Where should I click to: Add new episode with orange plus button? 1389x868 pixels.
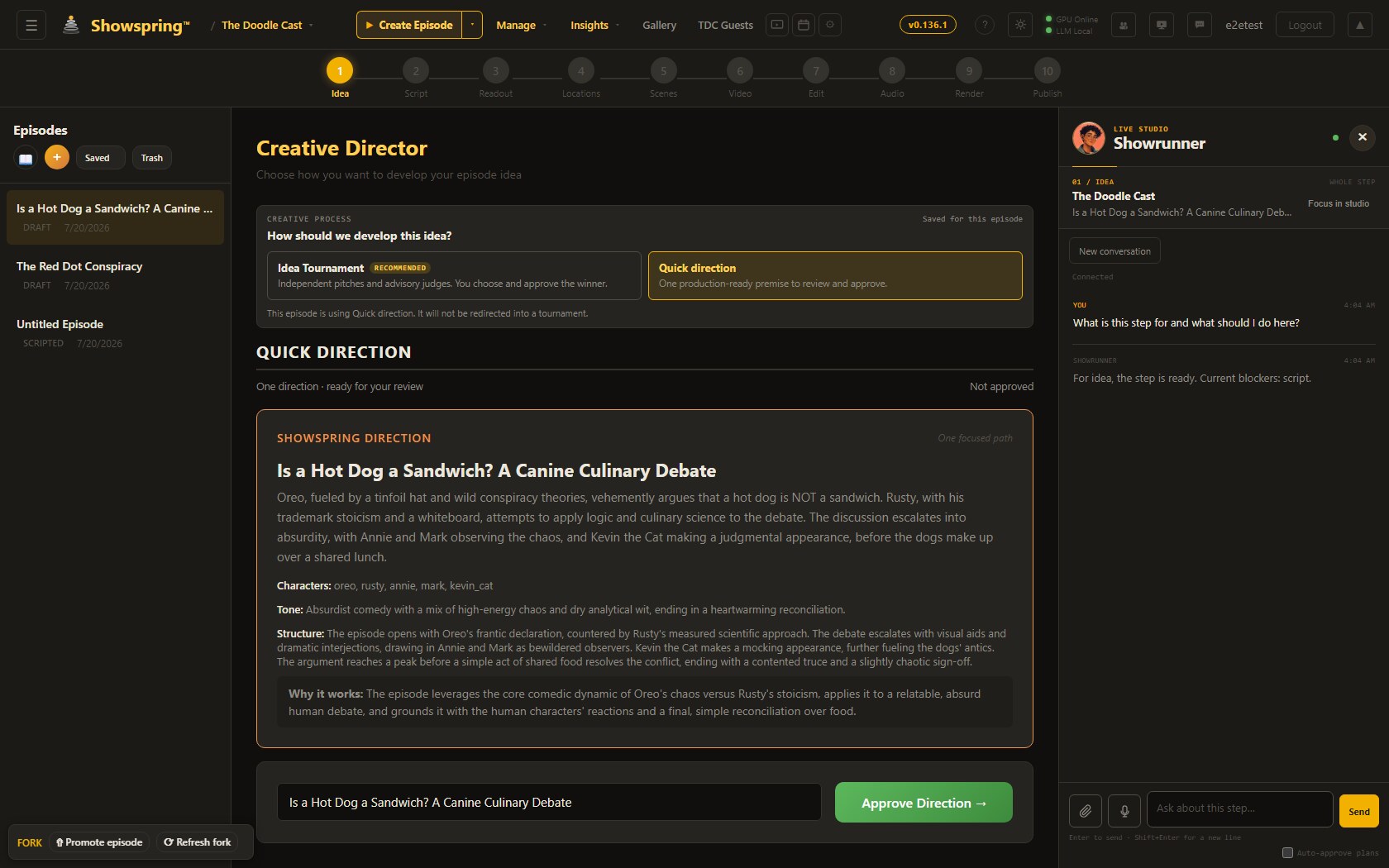click(x=57, y=157)
